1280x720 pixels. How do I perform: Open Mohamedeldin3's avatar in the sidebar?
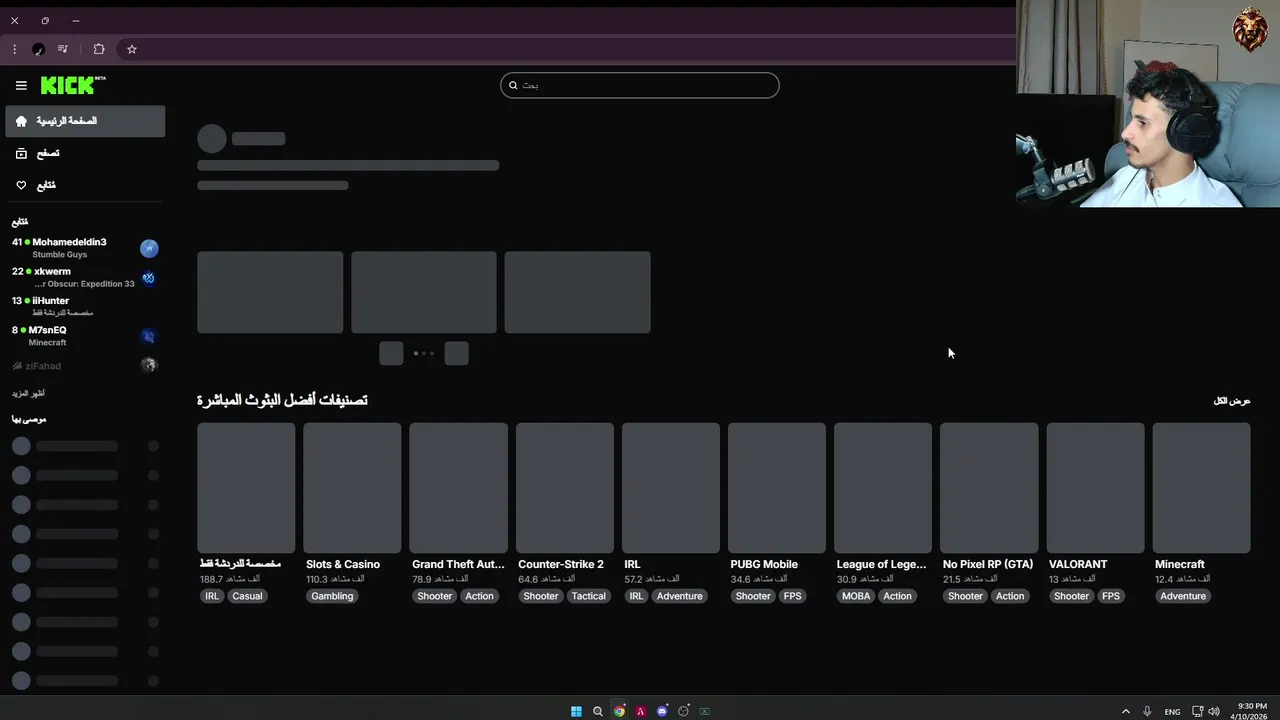(x=149, y=248)
